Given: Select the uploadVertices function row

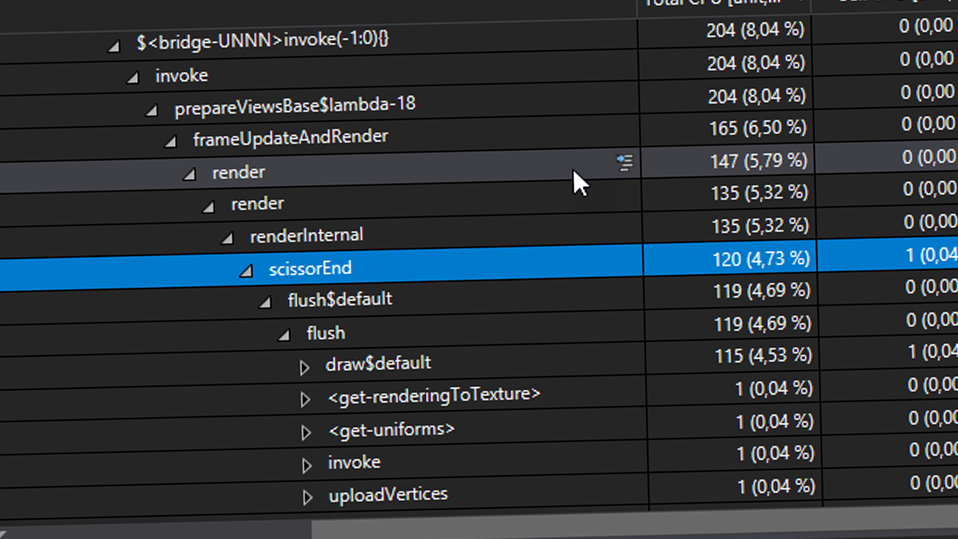Looking at the screenshot, I should point(388,494).
